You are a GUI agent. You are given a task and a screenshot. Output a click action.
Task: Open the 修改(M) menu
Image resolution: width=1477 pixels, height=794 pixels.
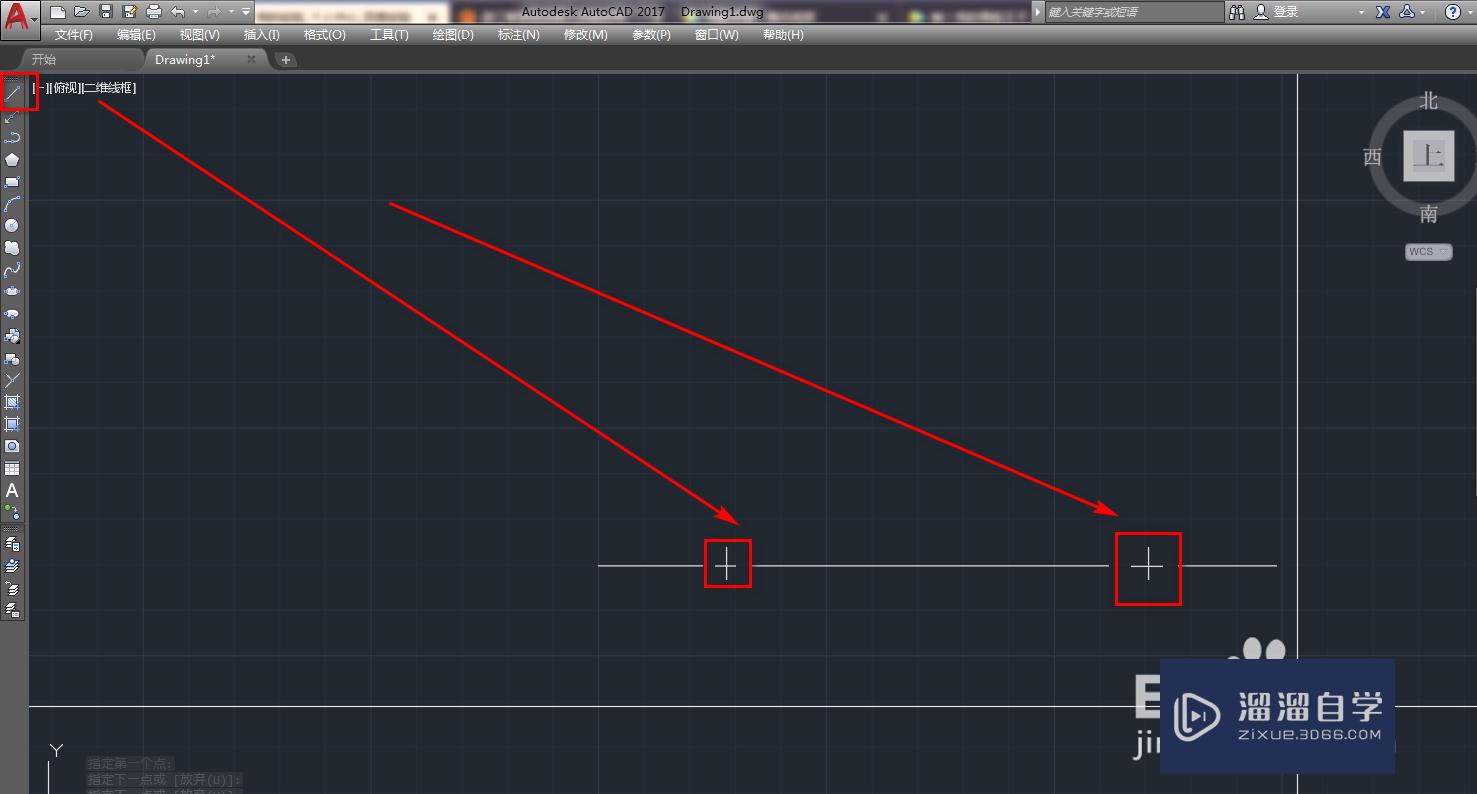point(585,34)
